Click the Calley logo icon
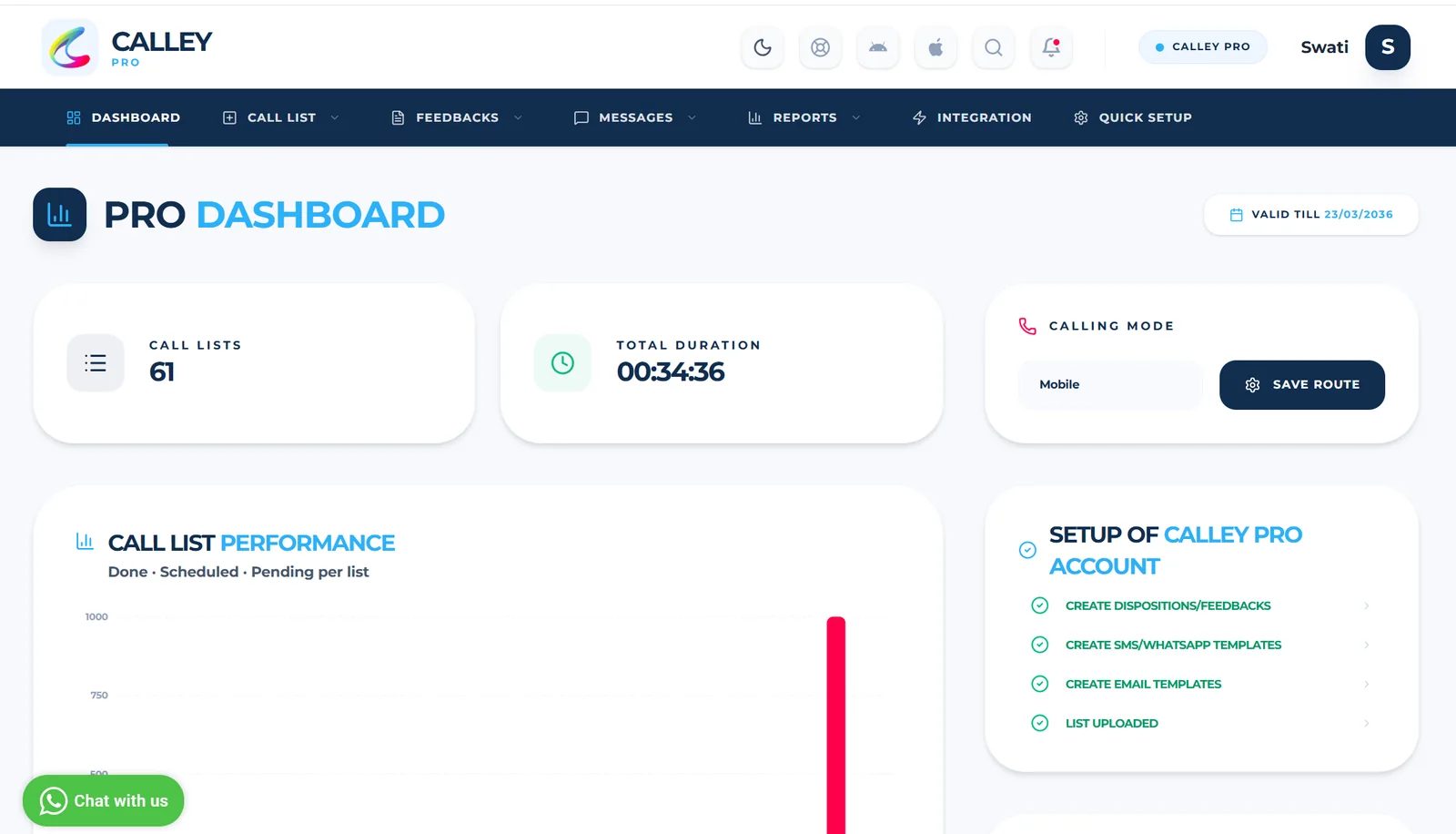The image size is (1456, 834). pos(70,47)
